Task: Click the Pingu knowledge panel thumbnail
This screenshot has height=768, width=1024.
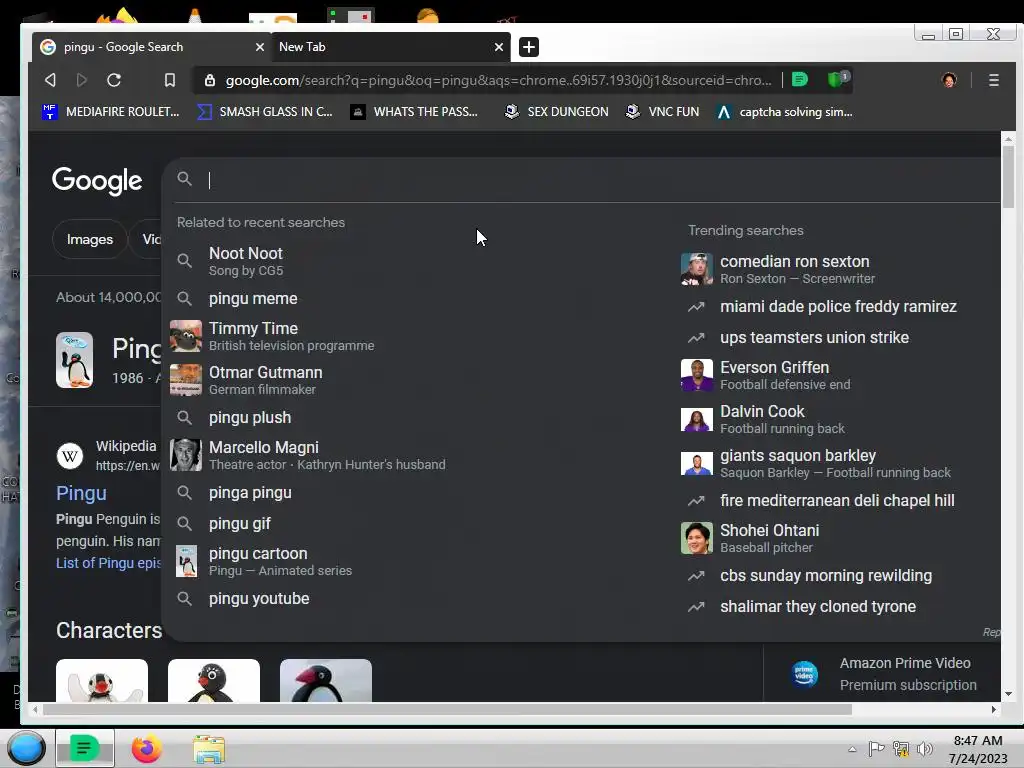Action: [x=74, y=360]
